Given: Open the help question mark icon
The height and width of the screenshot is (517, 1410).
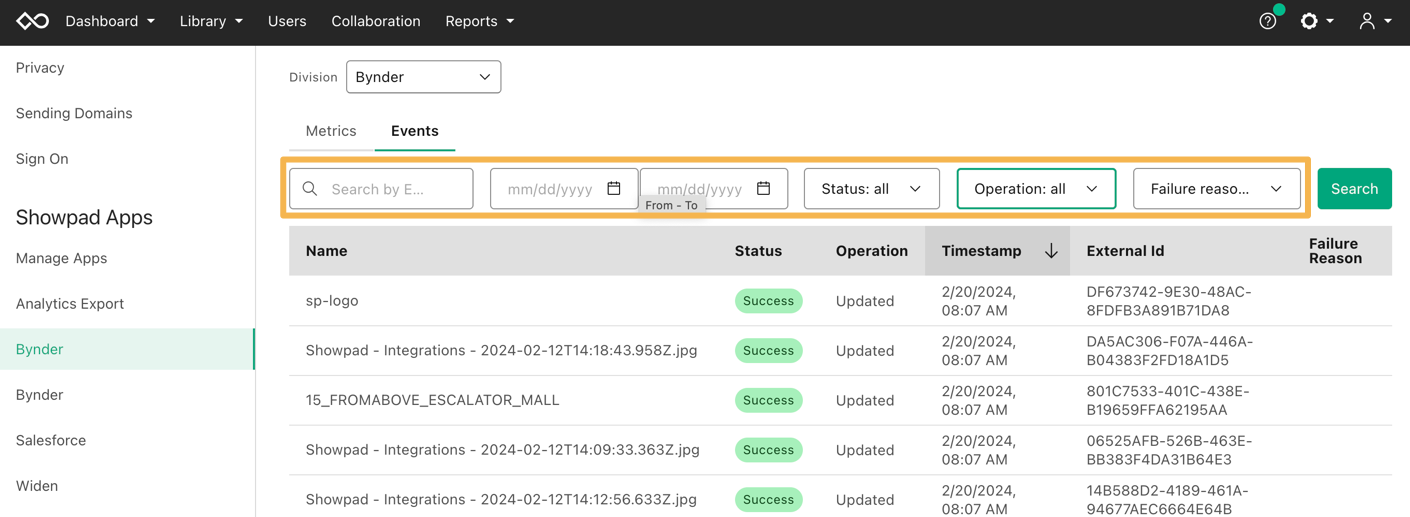Looking at the screenshot, I should tap(1268, 21).
